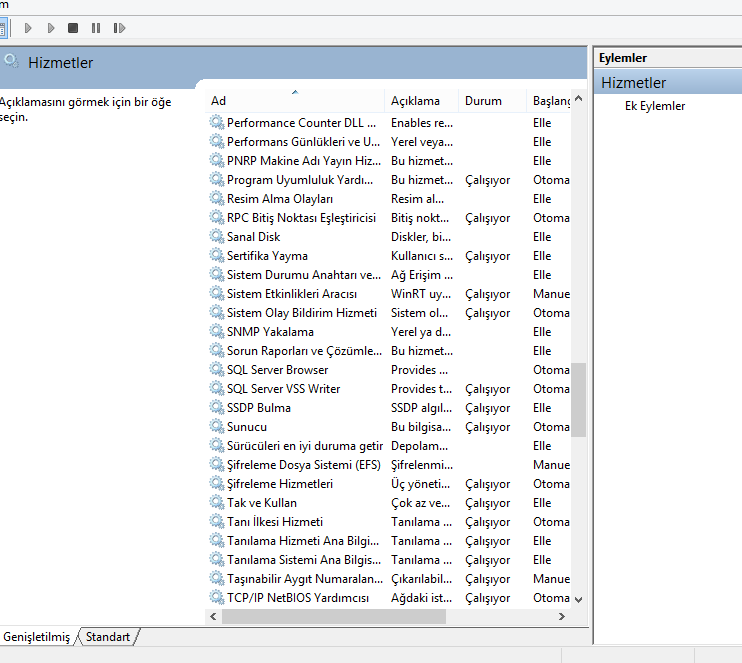Screen dimensions: 742x663
Task: Click the vertical scrollbar thumb of the list
Action: click(x=577, y=400)
